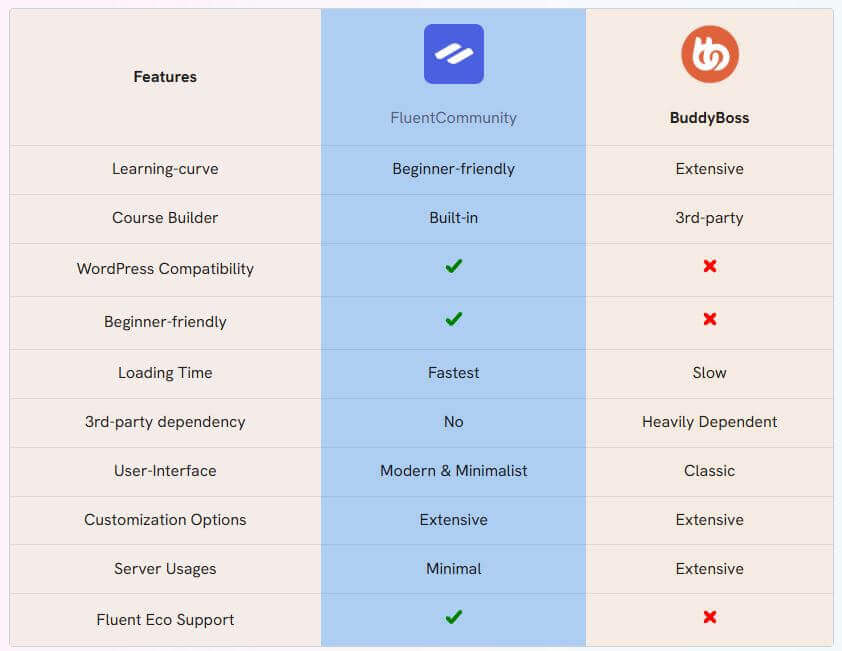Click the 3rd-party cell under BuddyBoss
Screen dimensions: 842x651
tap(709, 219)
